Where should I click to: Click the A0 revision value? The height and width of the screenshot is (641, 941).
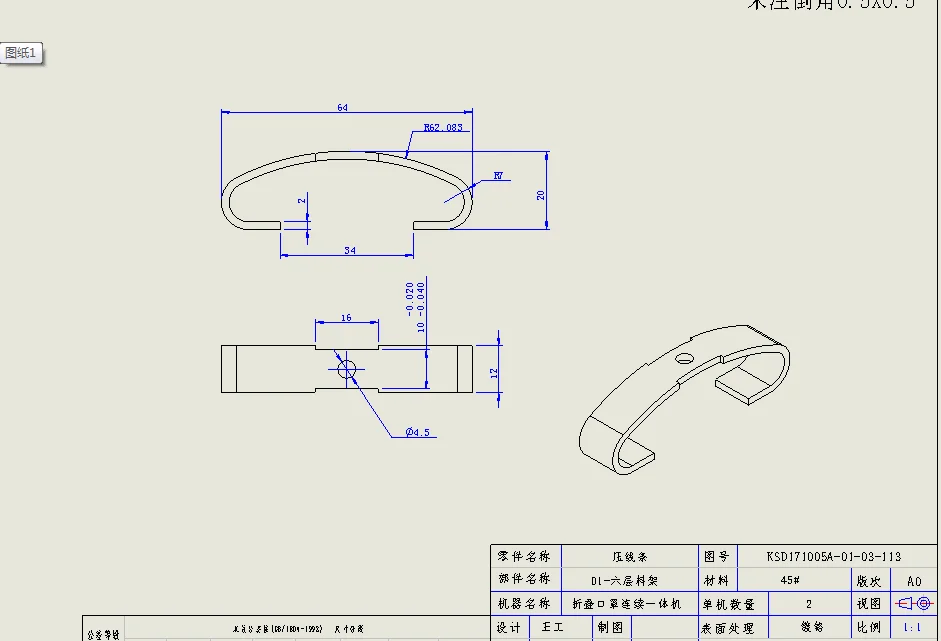coord(914,581)
